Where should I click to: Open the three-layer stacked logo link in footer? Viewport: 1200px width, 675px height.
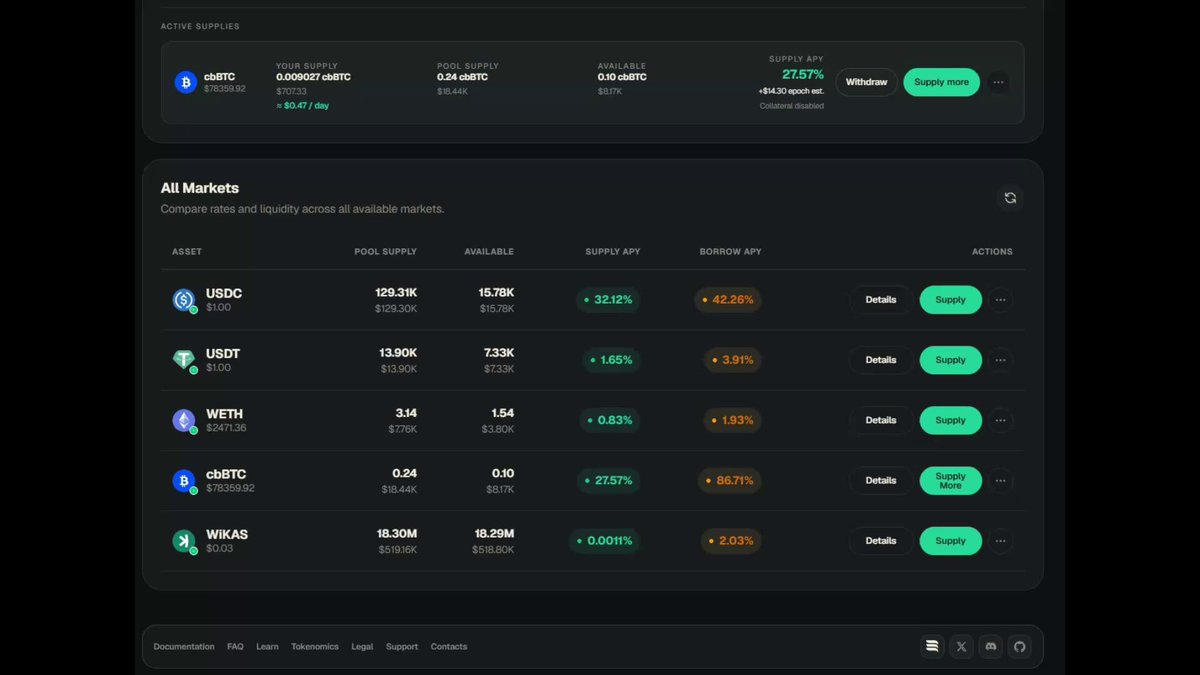click(x=932, y=647)
